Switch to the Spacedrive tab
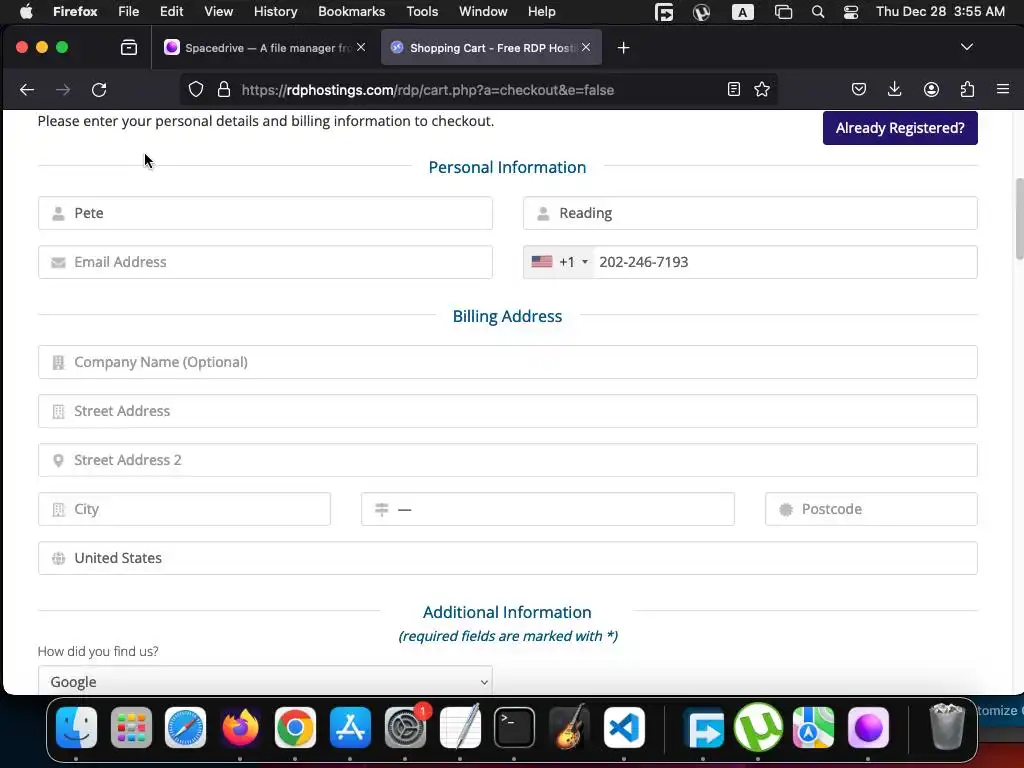 (x=265, y=48)
